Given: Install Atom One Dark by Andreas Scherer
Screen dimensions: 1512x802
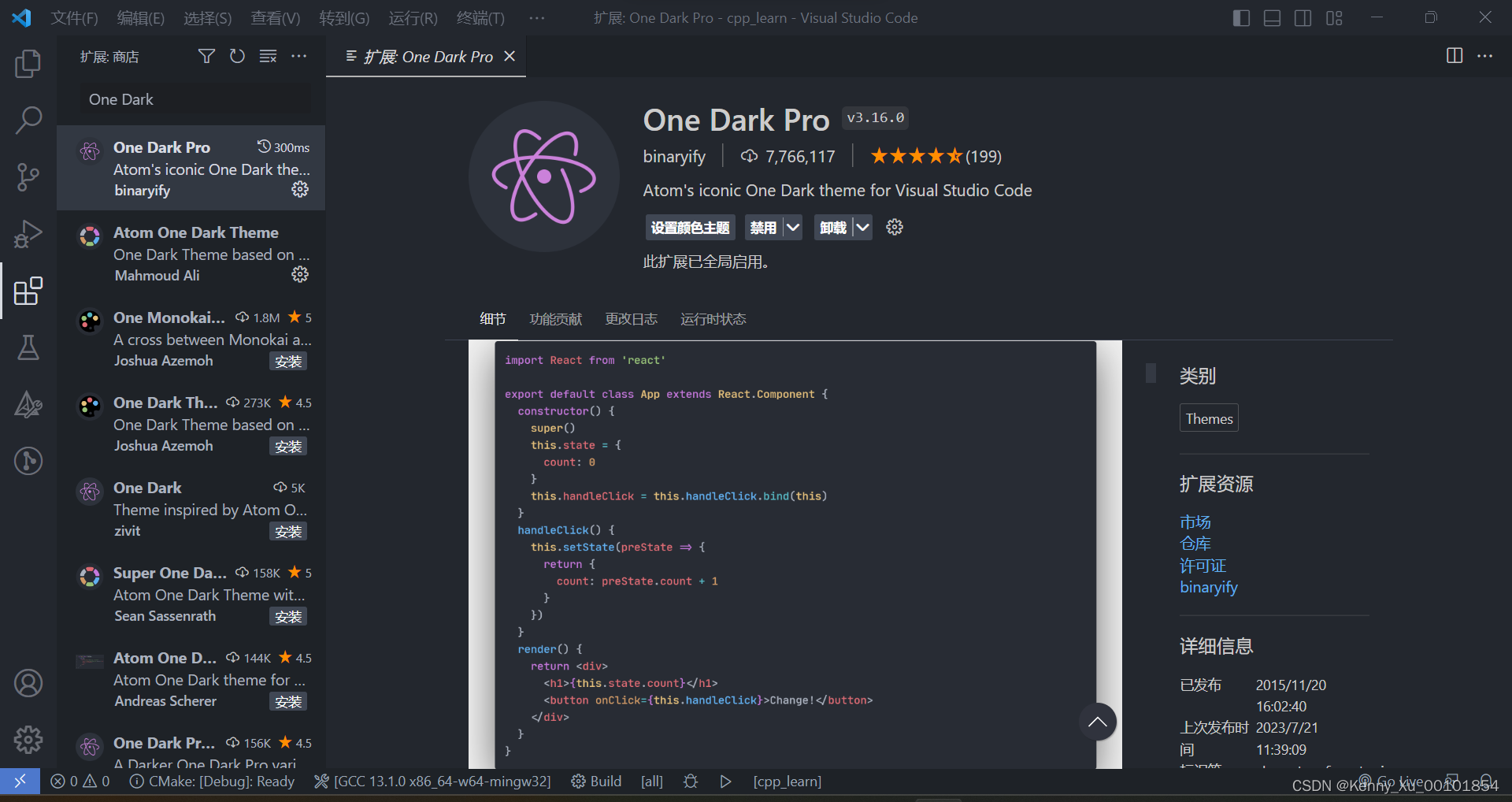Looking at the screenshot, I should pos(288,701).
